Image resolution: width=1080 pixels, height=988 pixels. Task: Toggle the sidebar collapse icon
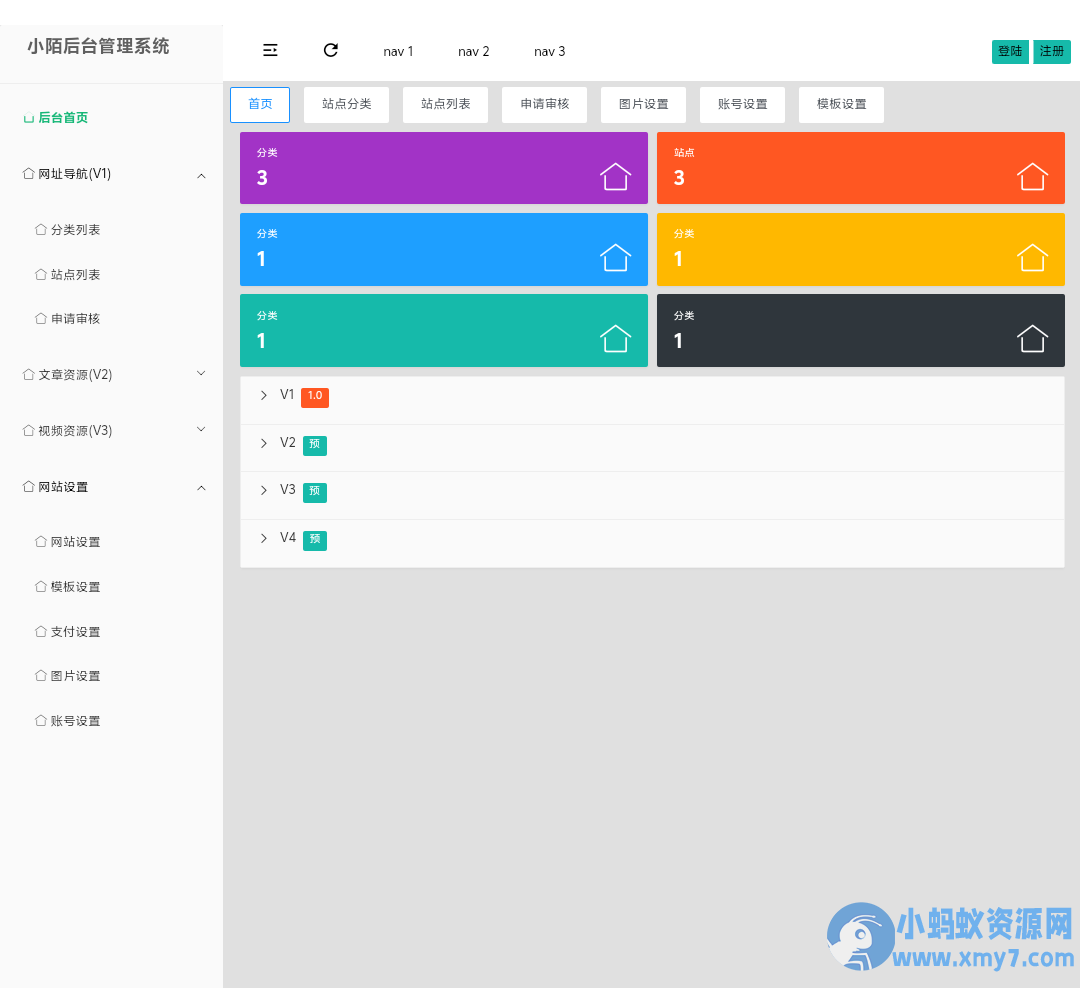click(x=270, y=50)
